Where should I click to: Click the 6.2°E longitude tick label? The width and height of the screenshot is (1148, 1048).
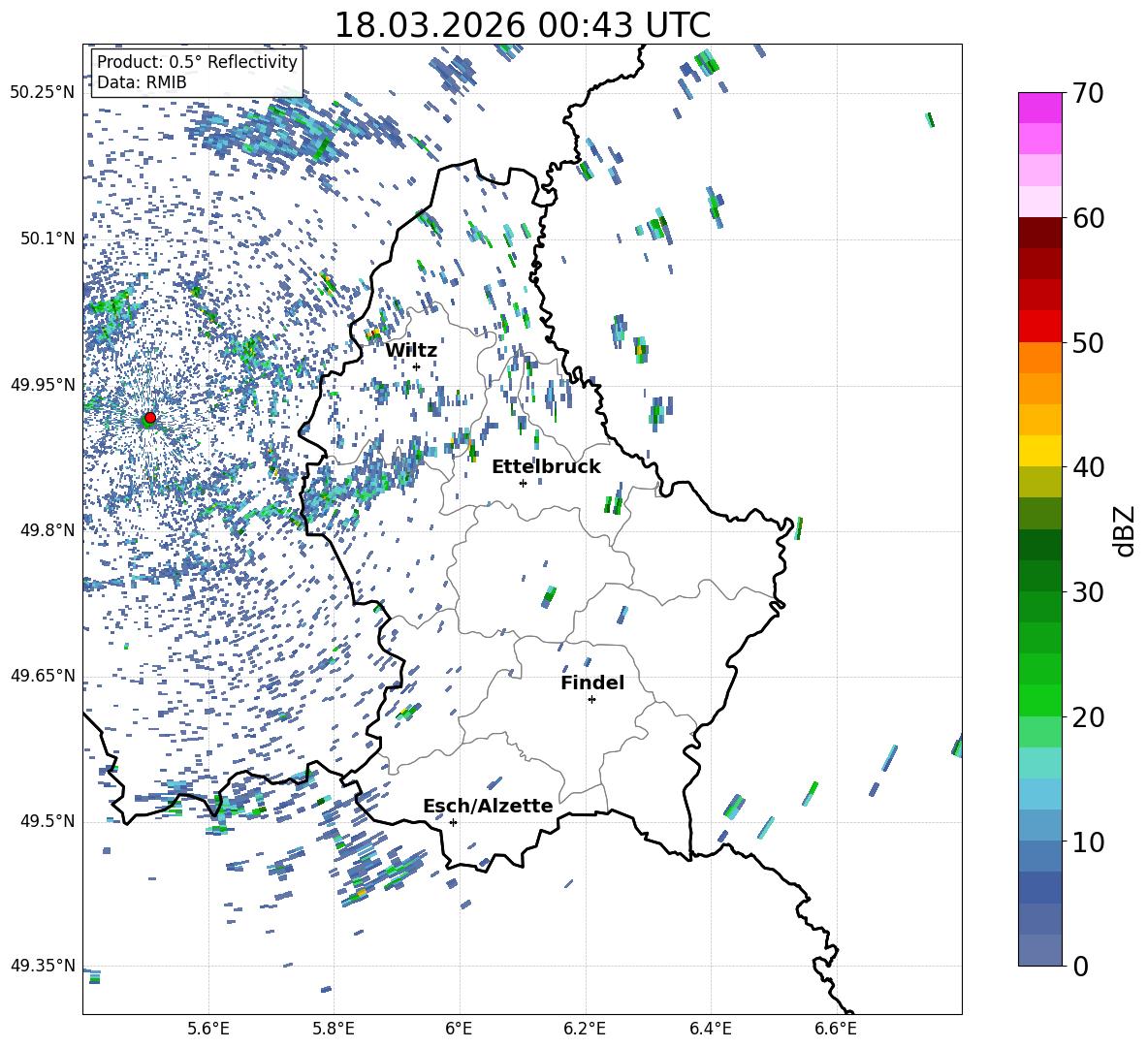[x=585, y=1028]
